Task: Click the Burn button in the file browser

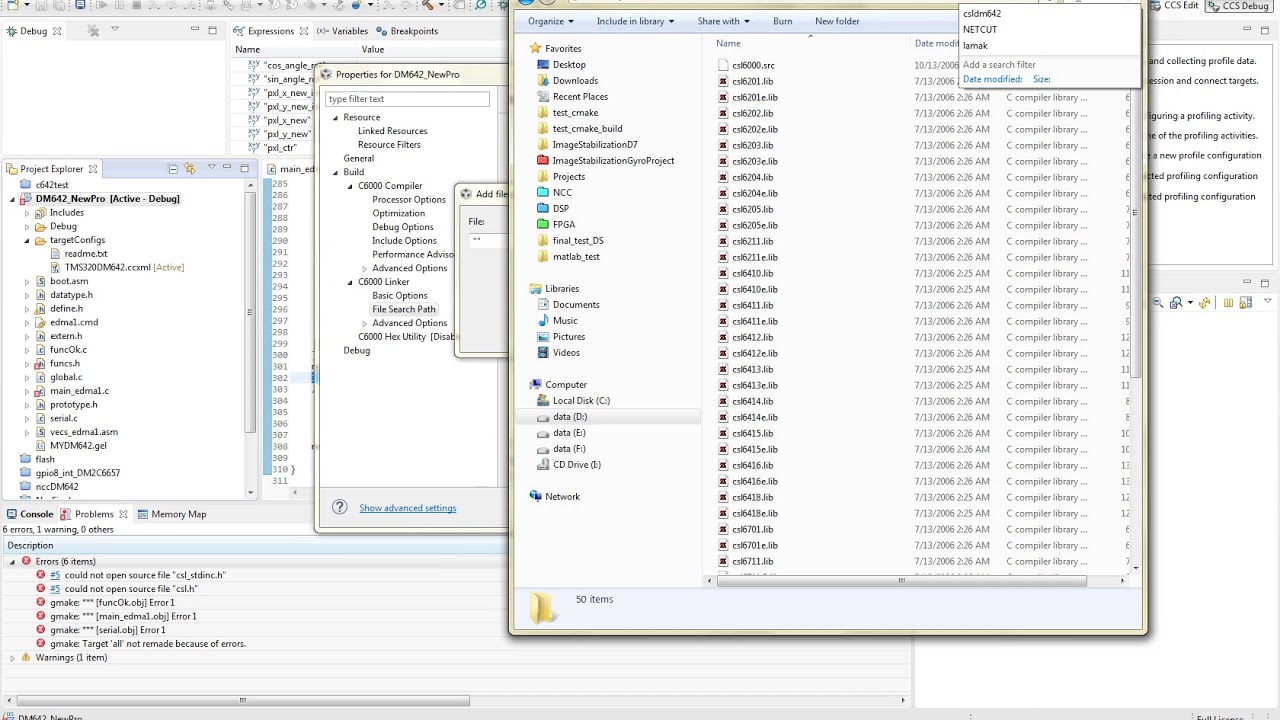Action: (x=783, y=21)
